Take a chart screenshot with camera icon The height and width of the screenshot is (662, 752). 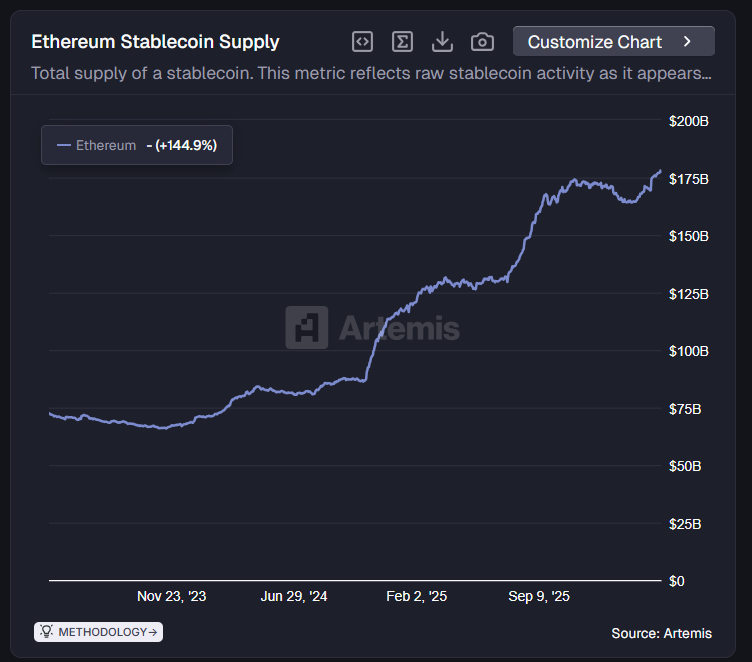click(x=482, y=41)
